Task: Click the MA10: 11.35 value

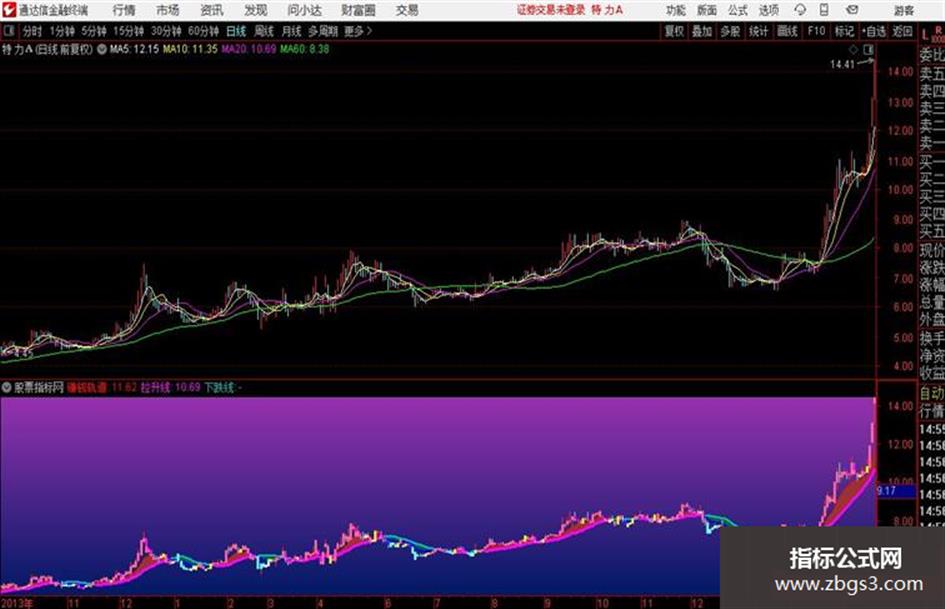Action: (x=190, y=49)
